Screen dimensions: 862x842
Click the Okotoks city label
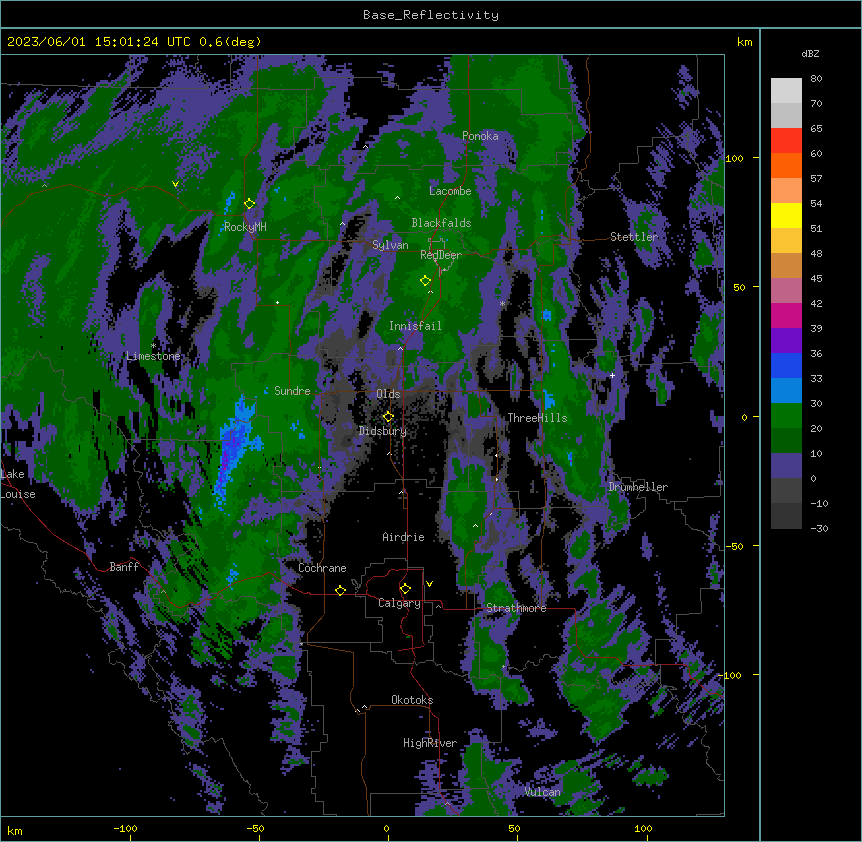coord(412,700)
